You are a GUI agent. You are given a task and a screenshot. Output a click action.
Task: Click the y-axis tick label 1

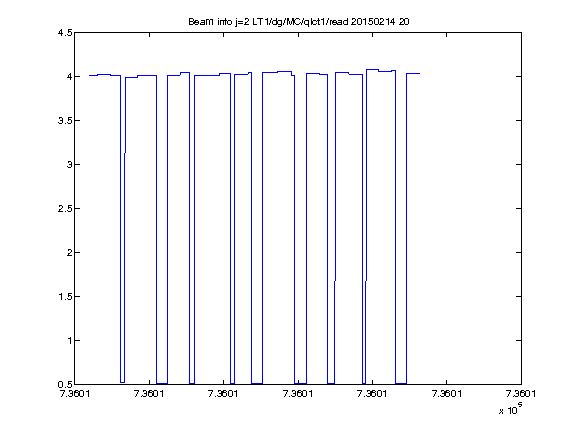[69, 341]
